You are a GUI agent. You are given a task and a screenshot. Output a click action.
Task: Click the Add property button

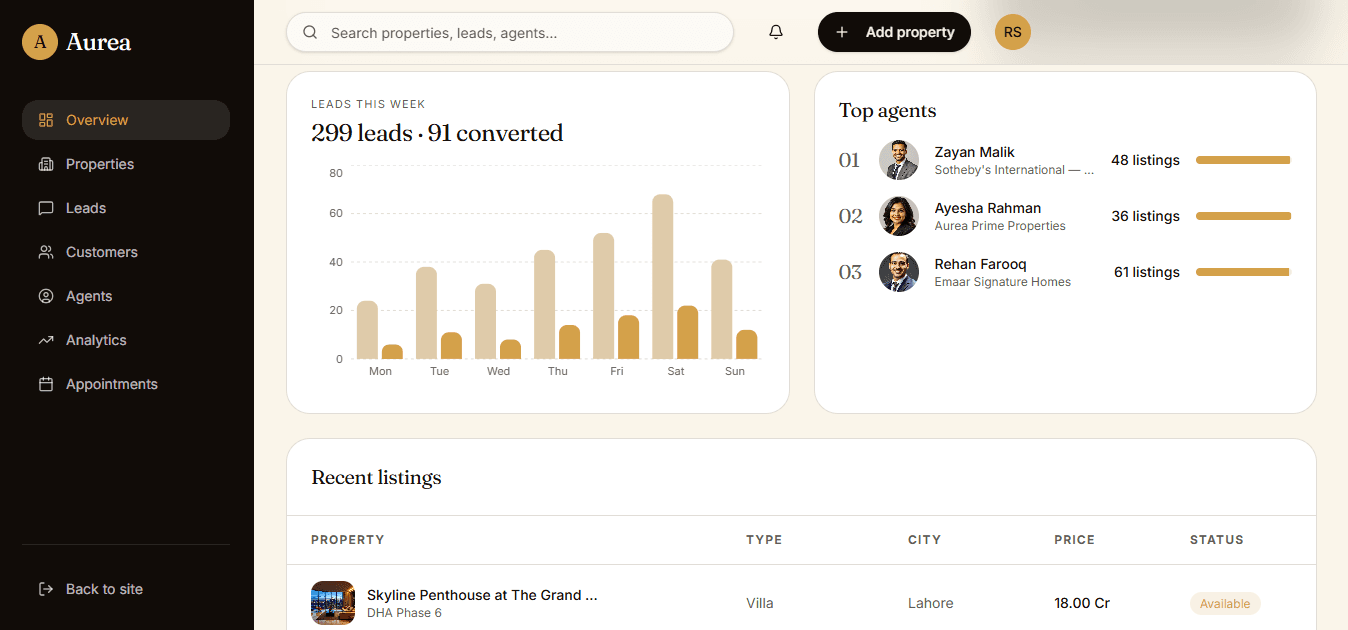[x=894, y=32]
